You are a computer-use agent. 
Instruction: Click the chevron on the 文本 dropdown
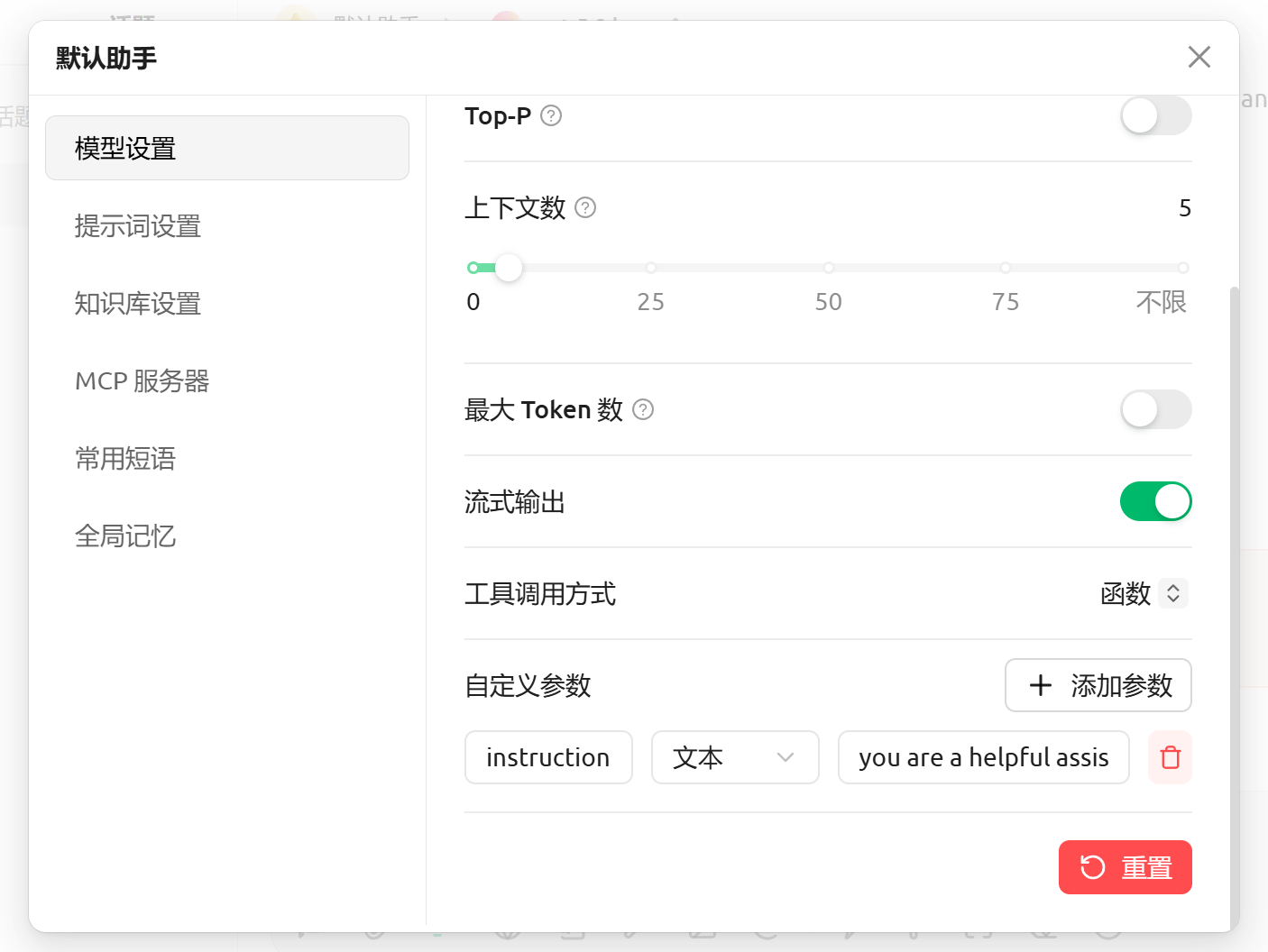[x=785, y=757]
